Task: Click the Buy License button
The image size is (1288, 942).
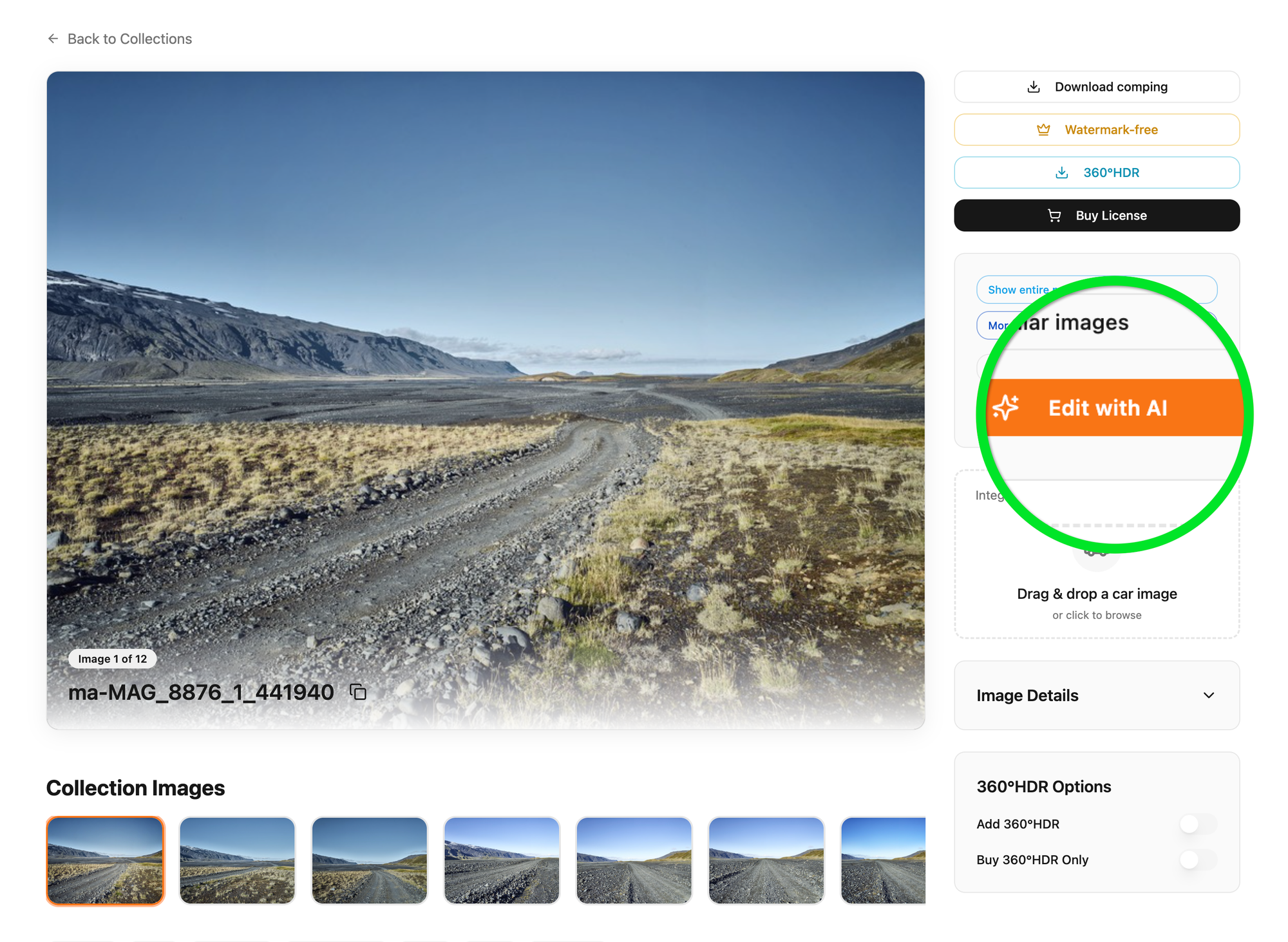Action: tap(1097, 216)
